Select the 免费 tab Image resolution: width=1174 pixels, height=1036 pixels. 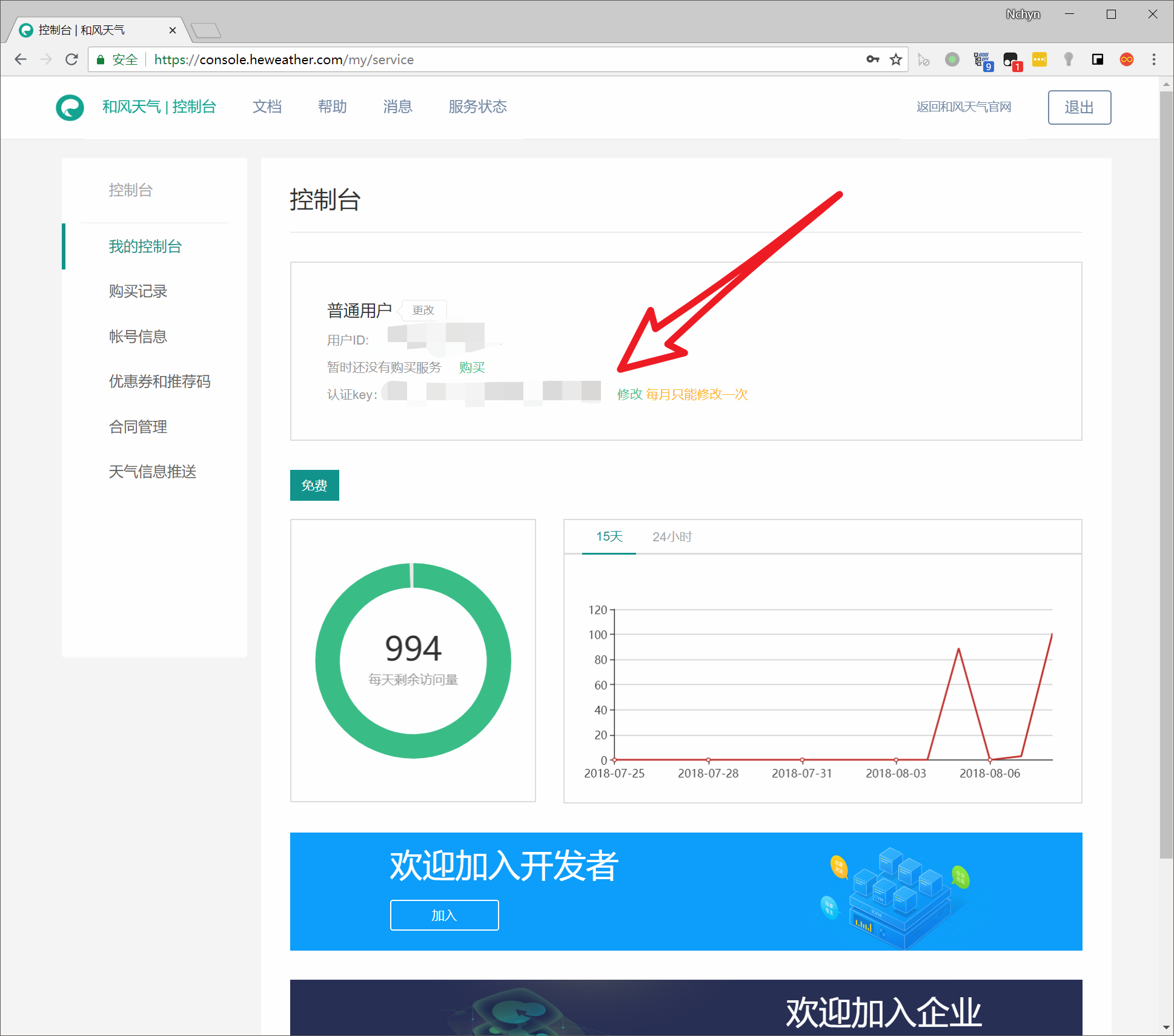(314, 486)
